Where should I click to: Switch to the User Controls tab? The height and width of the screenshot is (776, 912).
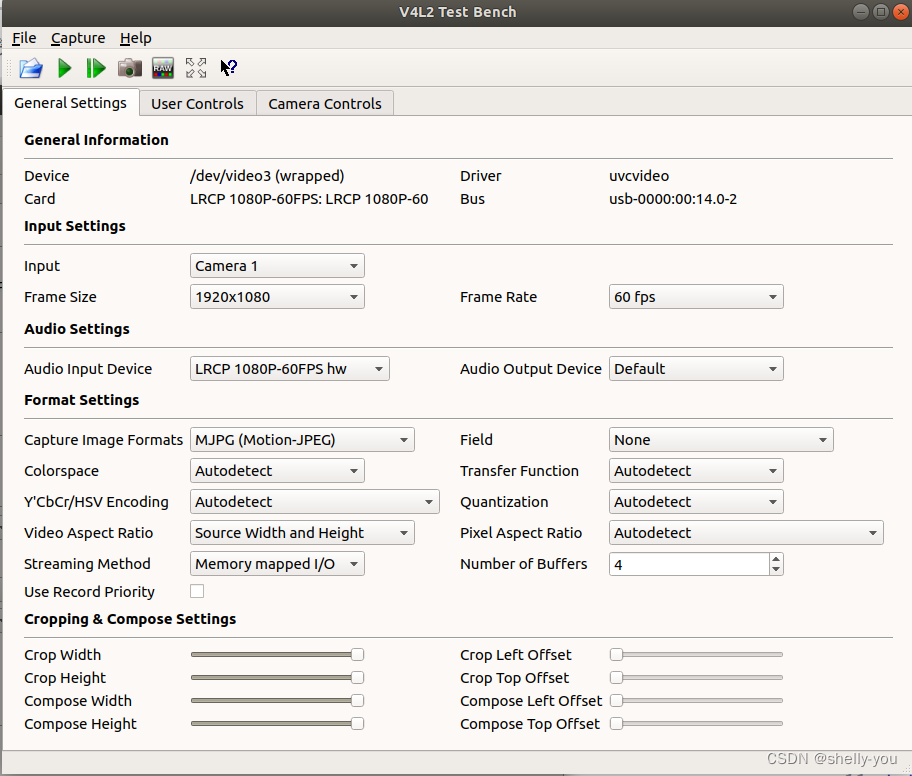tap(197, 103)
